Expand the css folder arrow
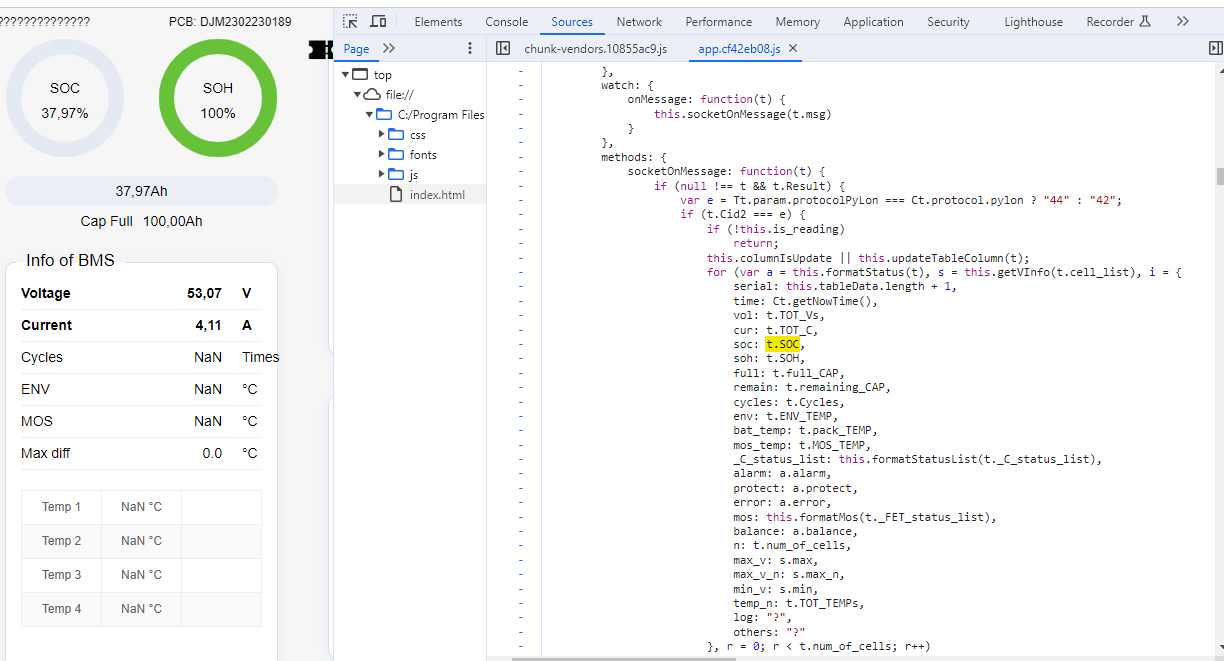 pyautogui.click(x=382, y=135)
